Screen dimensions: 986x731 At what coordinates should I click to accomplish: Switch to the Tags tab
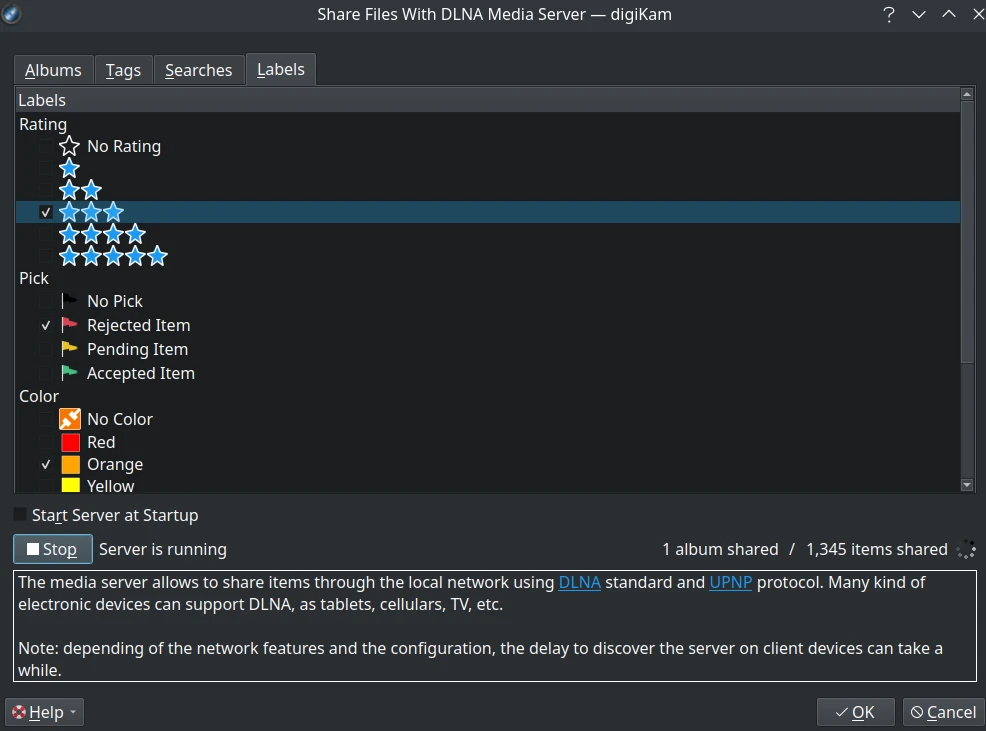[x=123, y=70]
